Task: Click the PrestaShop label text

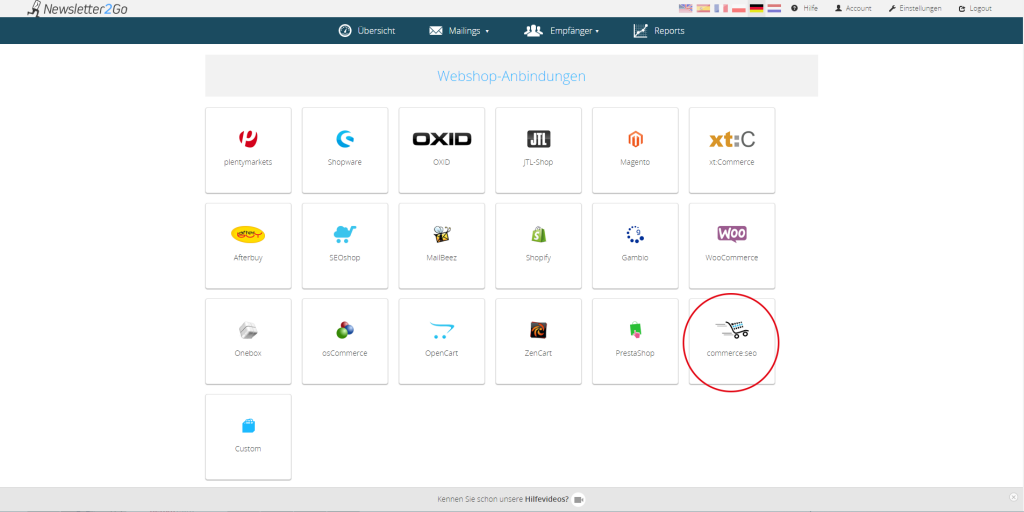Action: click(635, 353)
